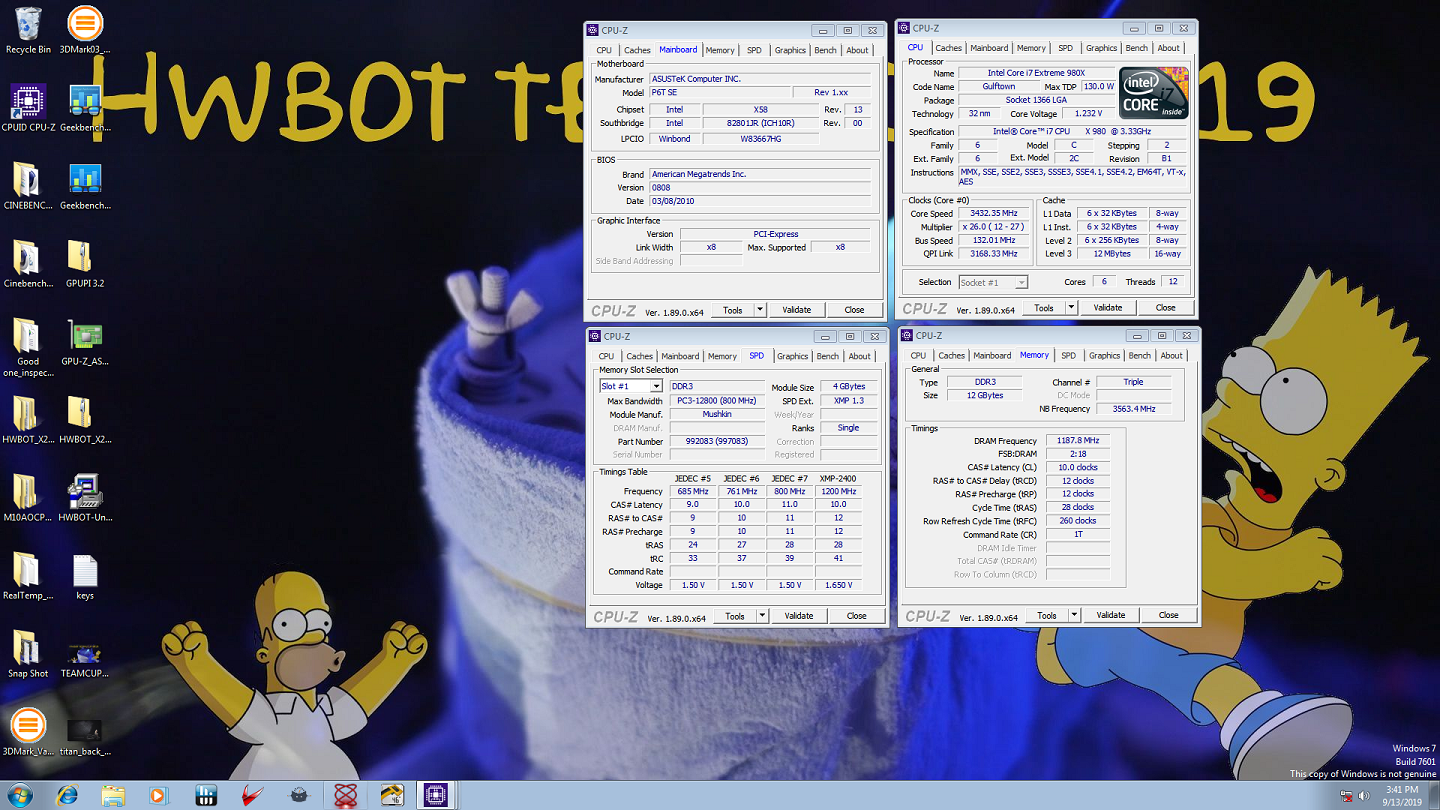Launch Internet Explorer from the taskbar
The width and height of the screenshot is (1440, 810).
tap(67, 795)
